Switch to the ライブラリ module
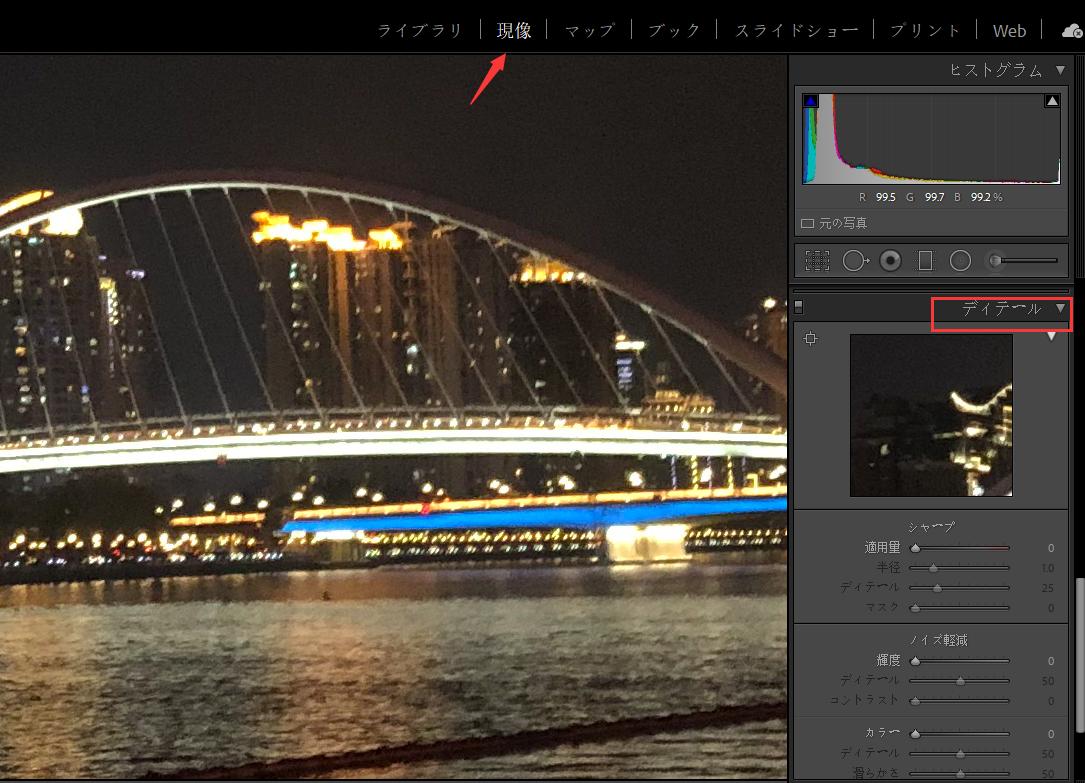This screenshot has height=783, width=1085. (420, 31)
